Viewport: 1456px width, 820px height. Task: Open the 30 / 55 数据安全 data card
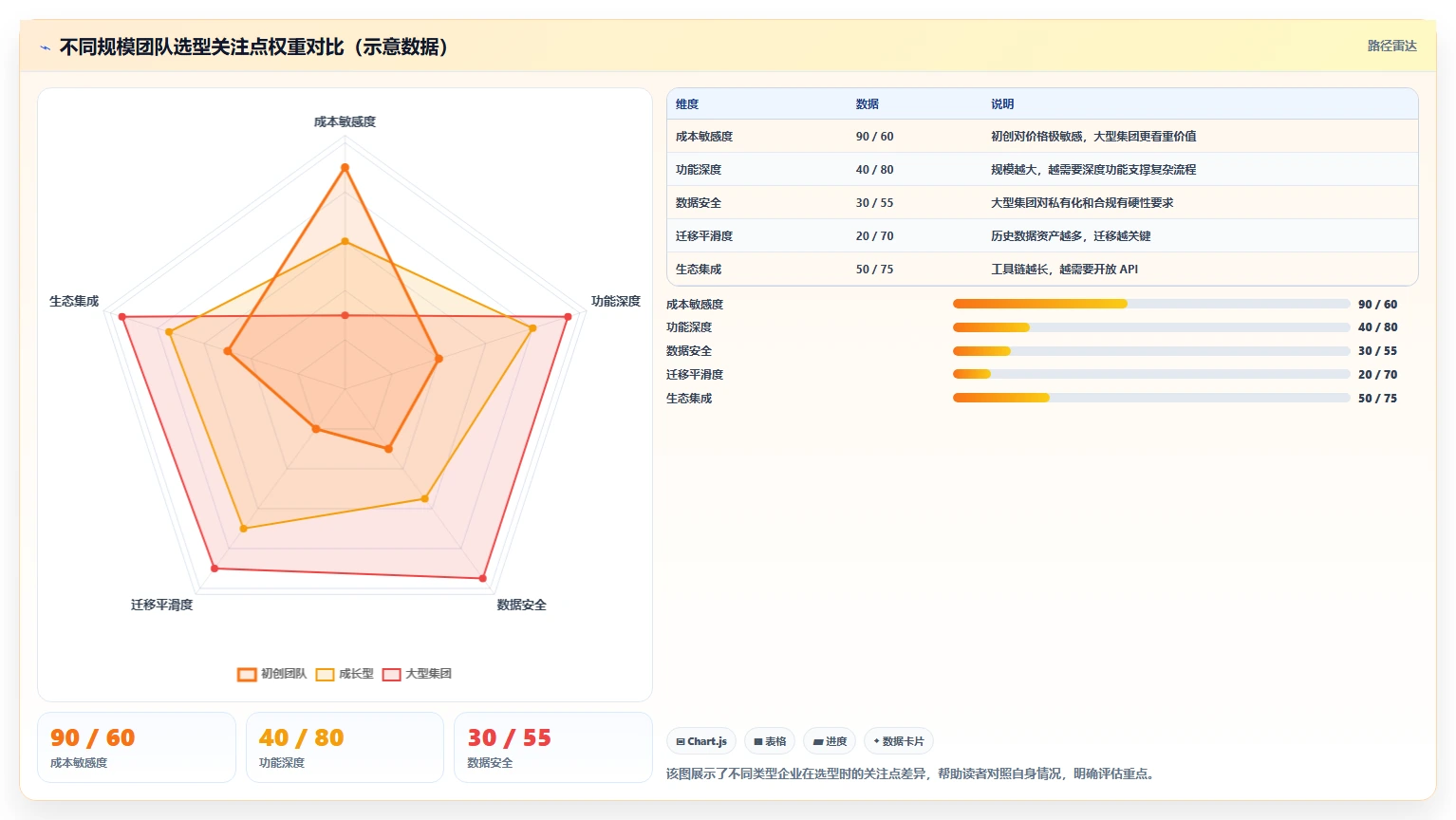pos(553,748)
